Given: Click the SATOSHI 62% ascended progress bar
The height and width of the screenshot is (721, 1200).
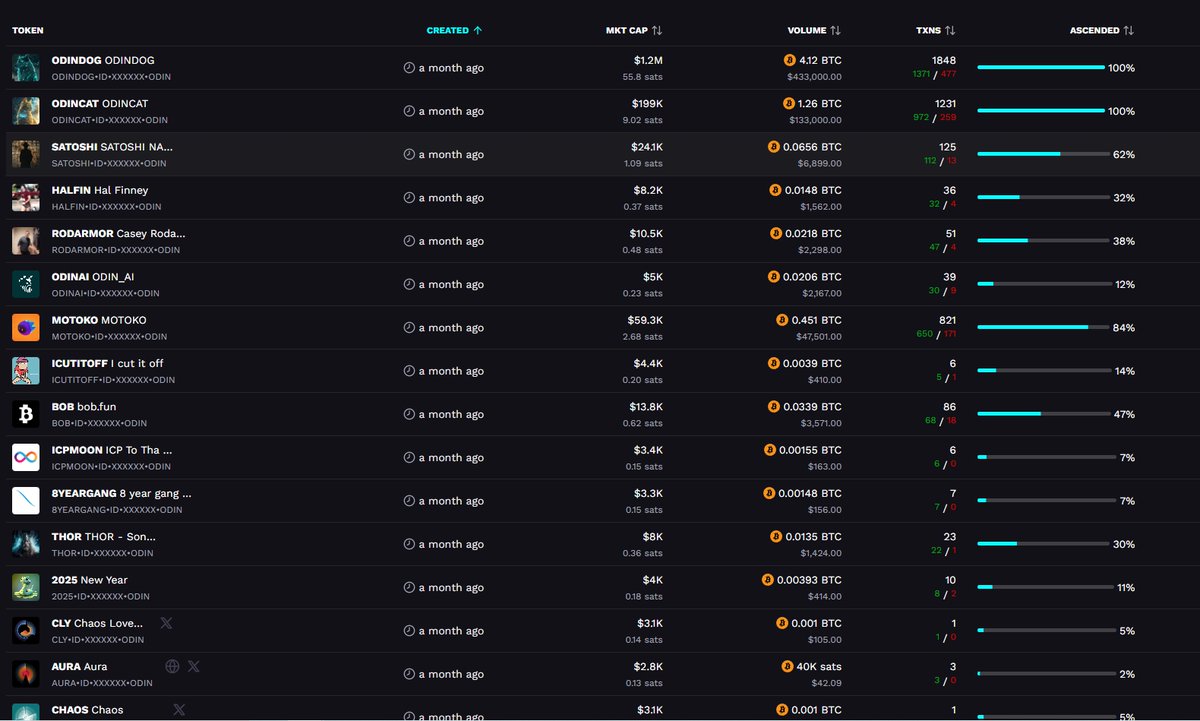Looking at the screenshot, I should coord(1043,155).
